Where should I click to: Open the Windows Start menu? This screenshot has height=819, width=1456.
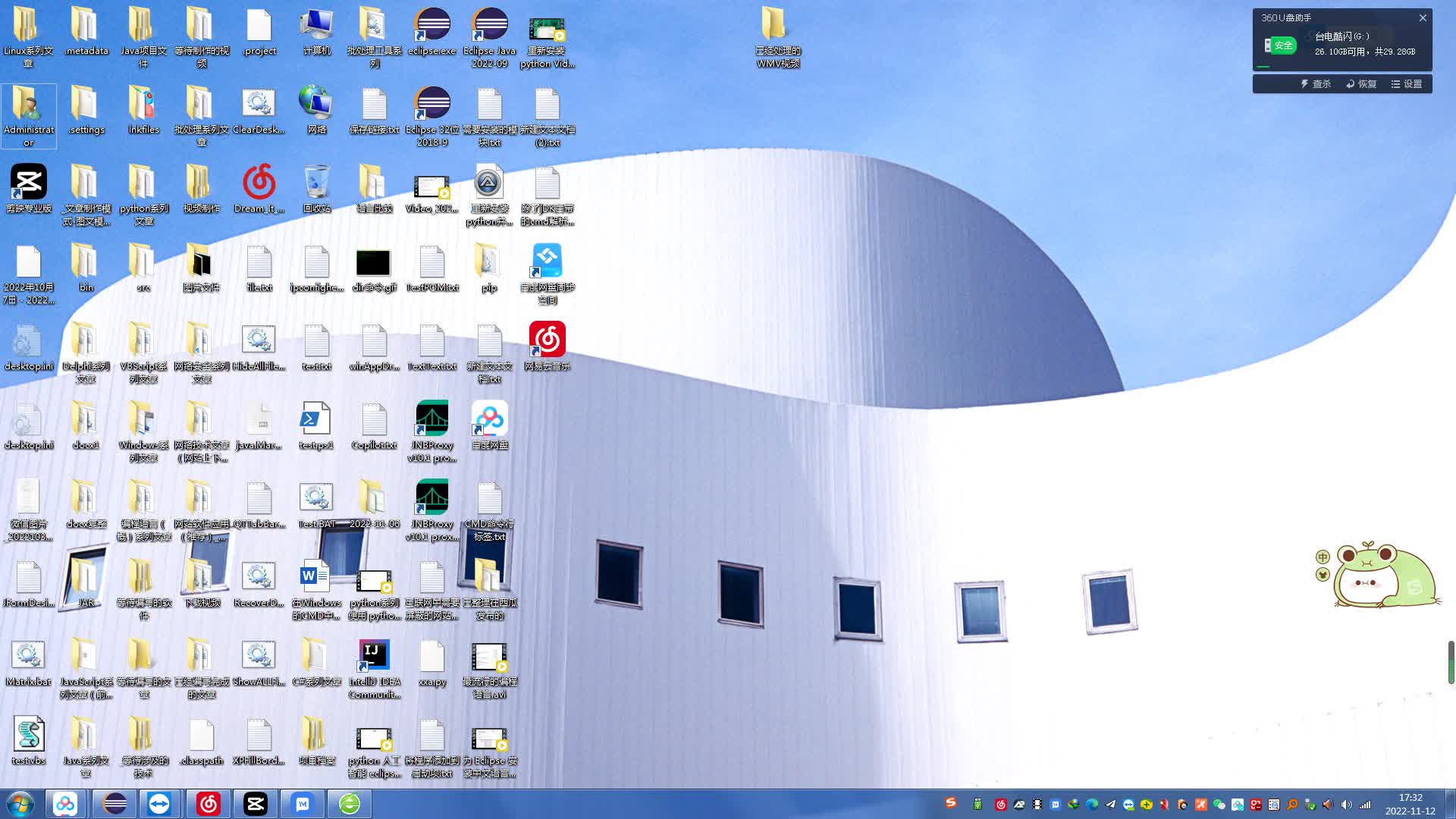coord(20,804)
